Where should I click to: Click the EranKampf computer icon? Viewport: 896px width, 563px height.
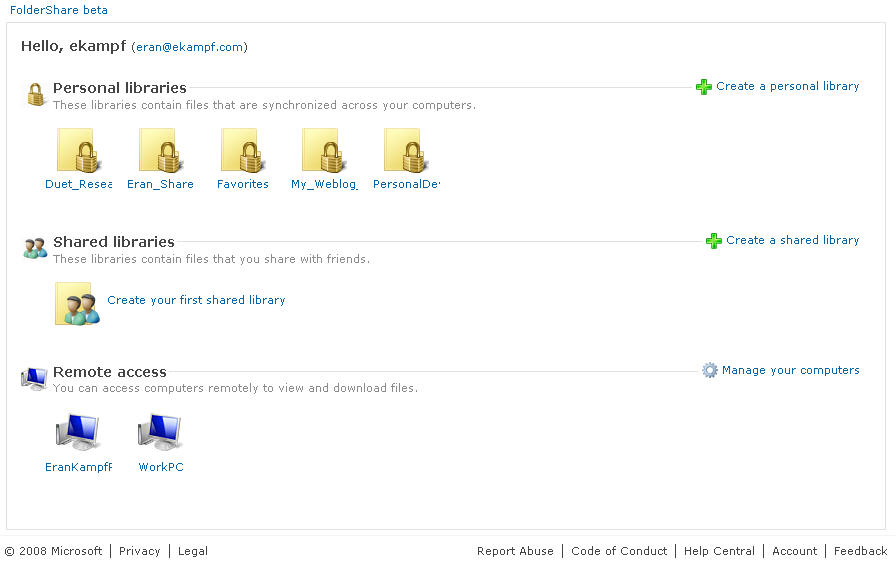[x=78, y=433]
